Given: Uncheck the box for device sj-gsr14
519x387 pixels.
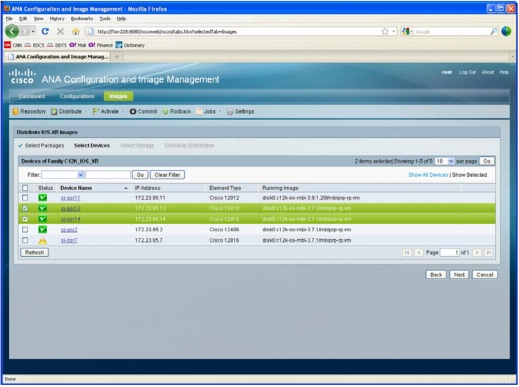Looking at the screenshot, I should (x=25, y=219).
